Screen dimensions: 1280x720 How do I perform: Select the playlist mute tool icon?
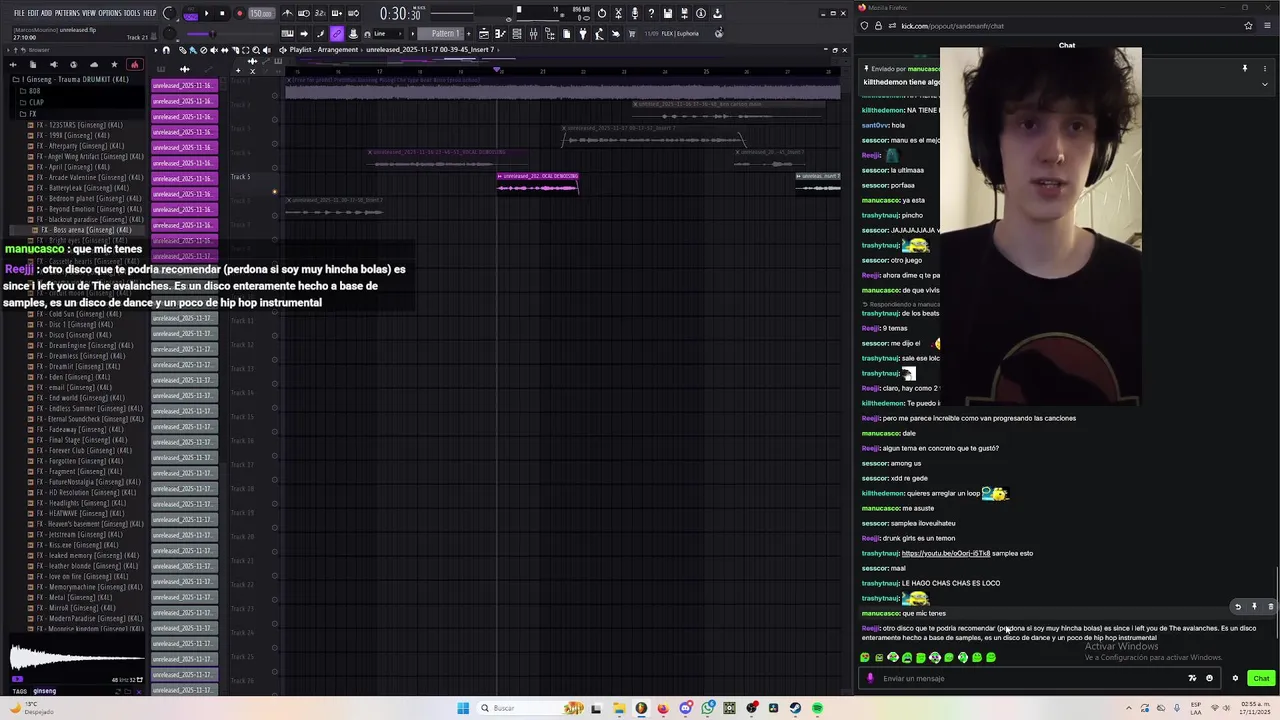[214, 50]
